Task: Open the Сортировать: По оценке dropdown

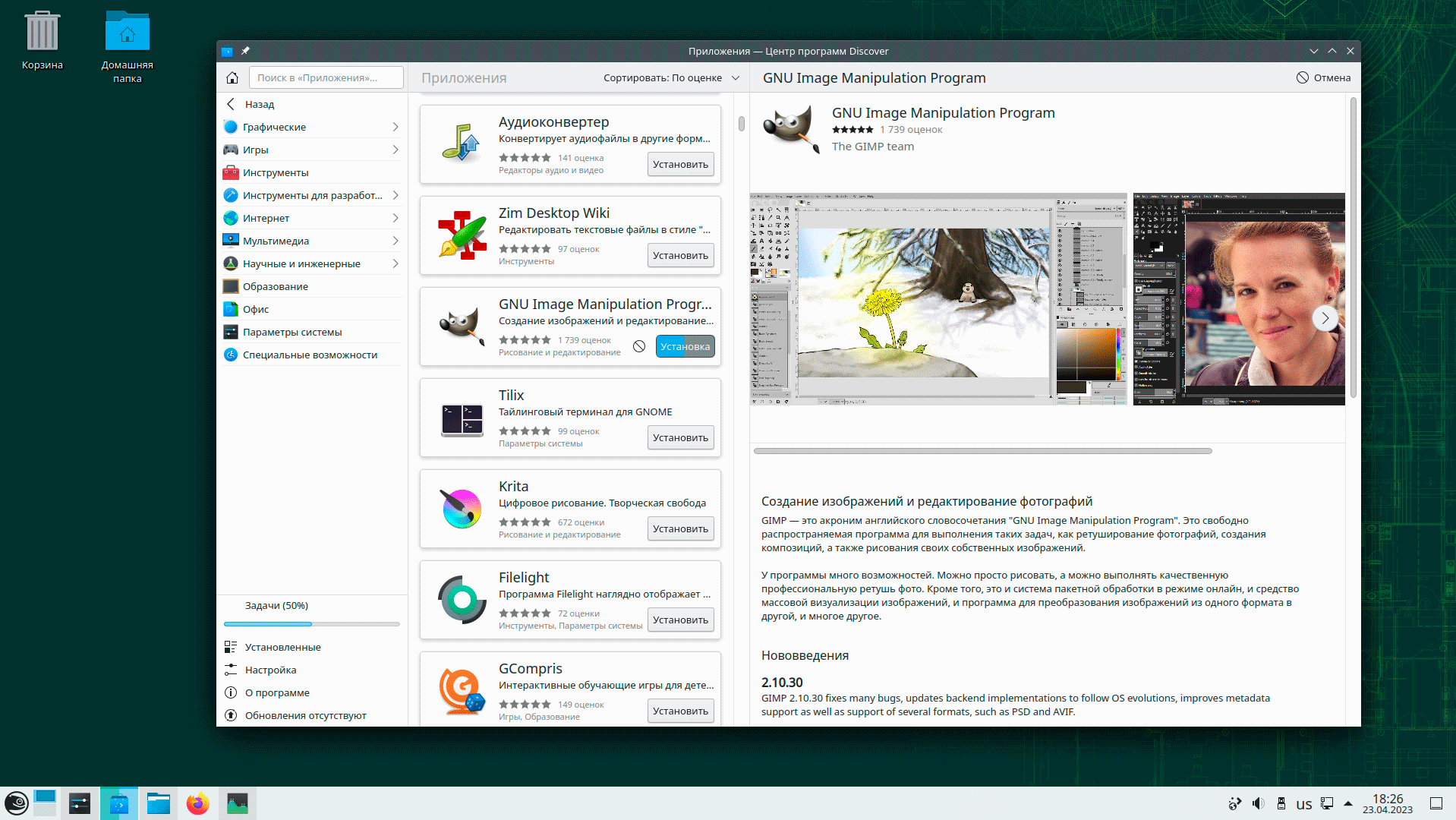Action: (x=671, y=77)
